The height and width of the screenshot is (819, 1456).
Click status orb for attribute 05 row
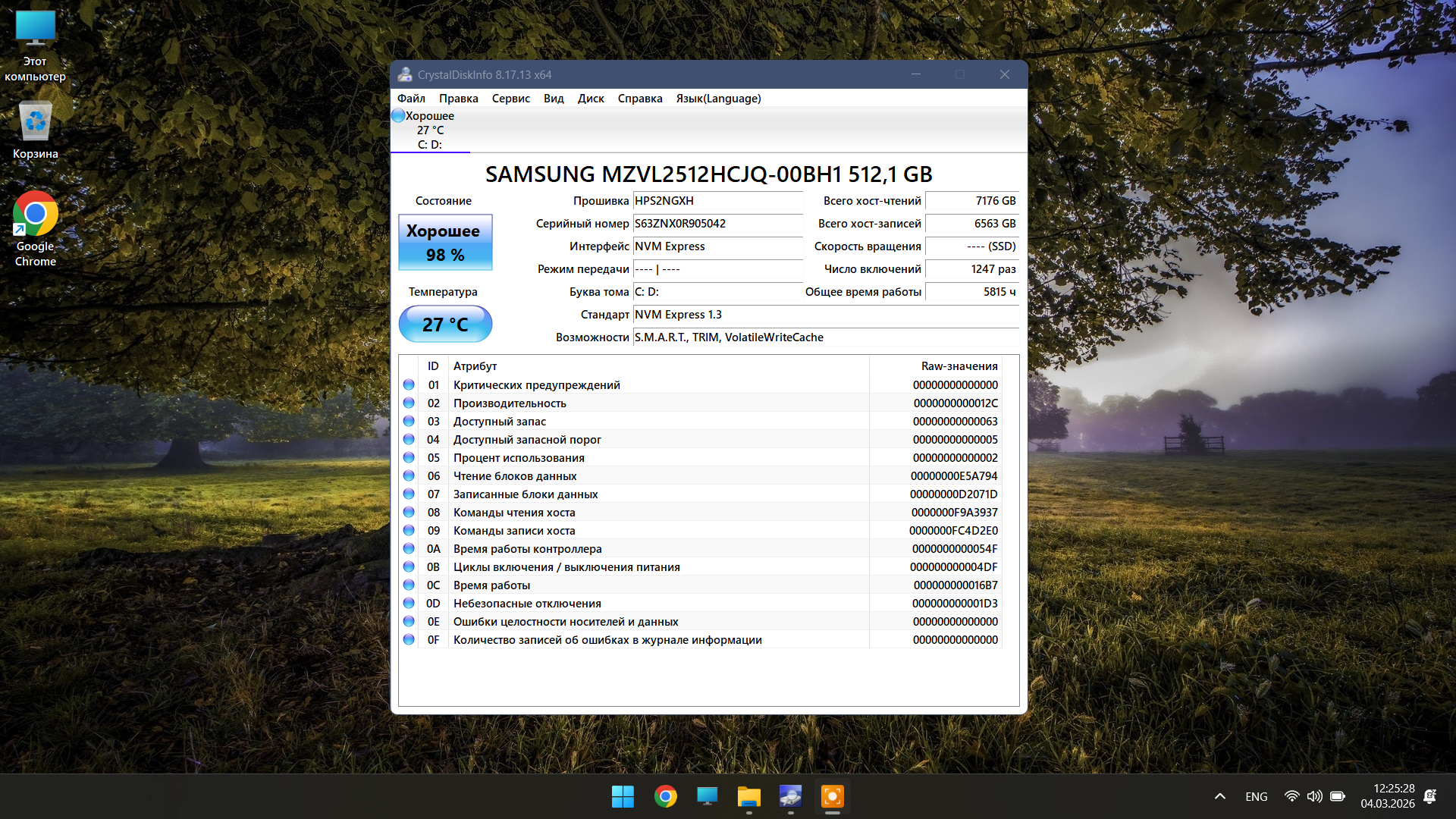coord(409,457)
